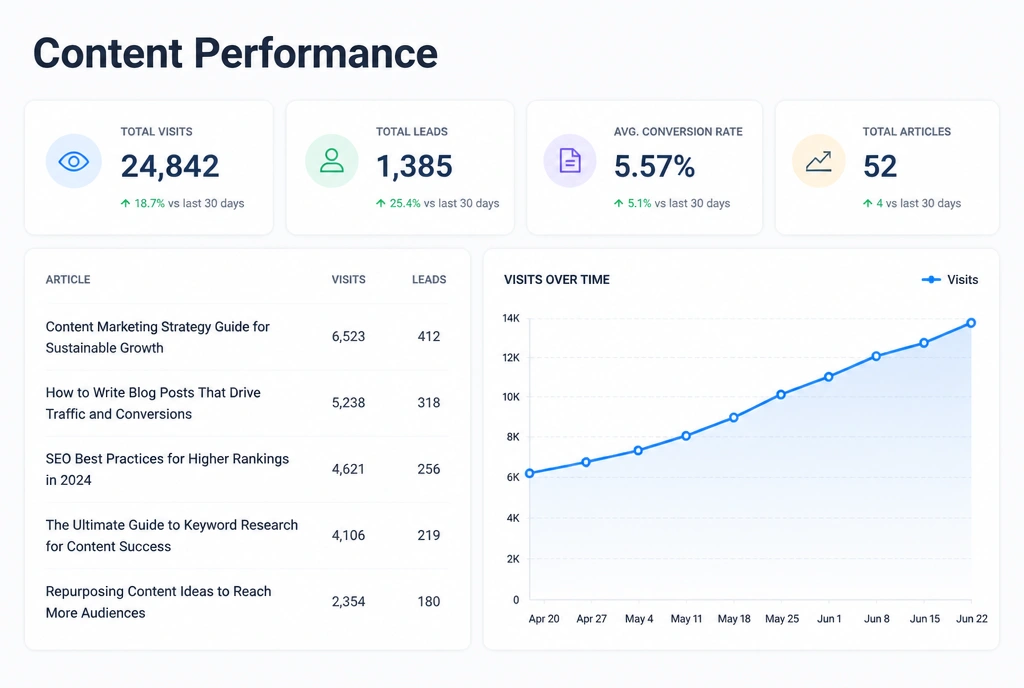Viewport: 1024px width, 688px height.
Task: Select the 219 leads cell
Action: [429, 535]
